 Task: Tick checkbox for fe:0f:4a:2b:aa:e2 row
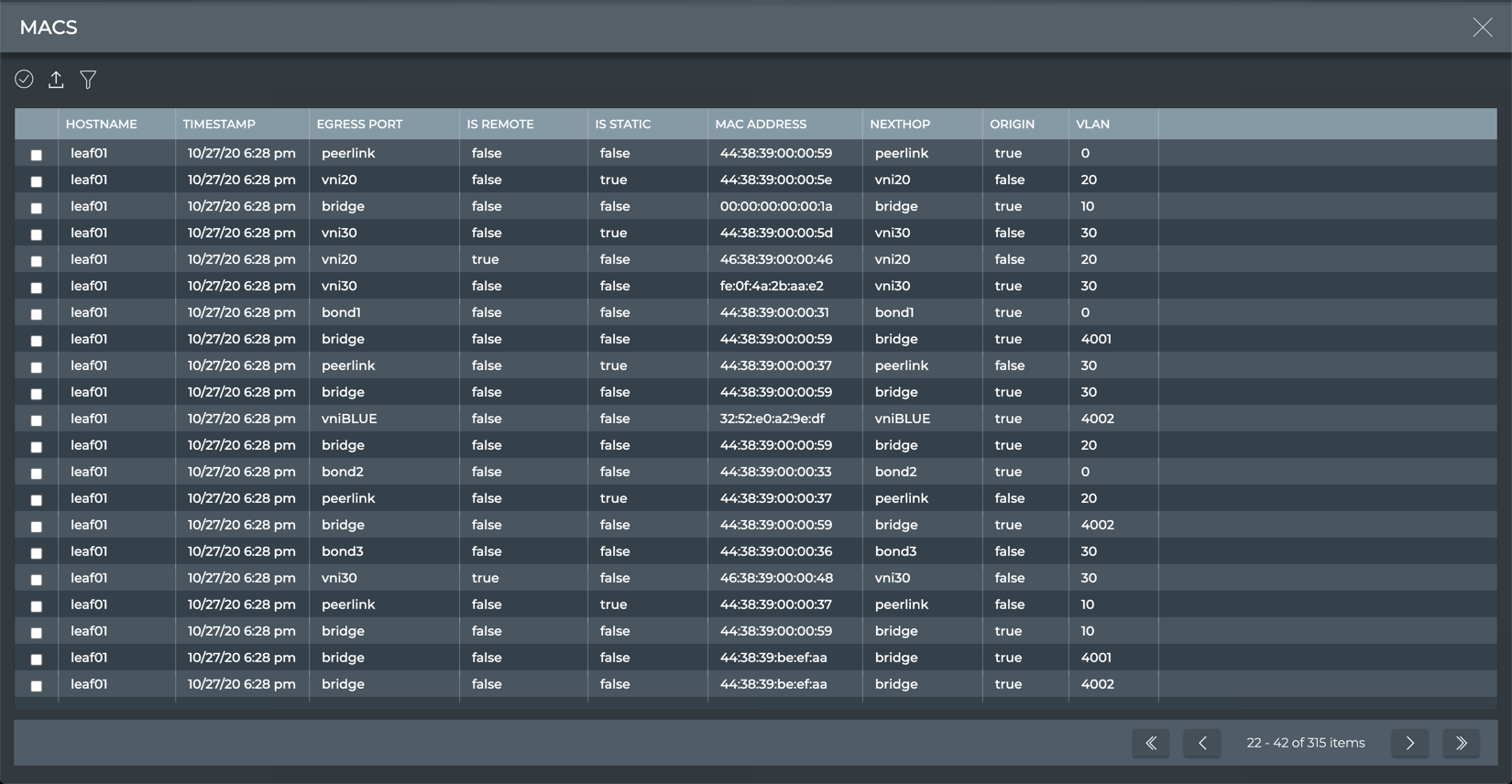pyautogui.click(x=37, y=288)
